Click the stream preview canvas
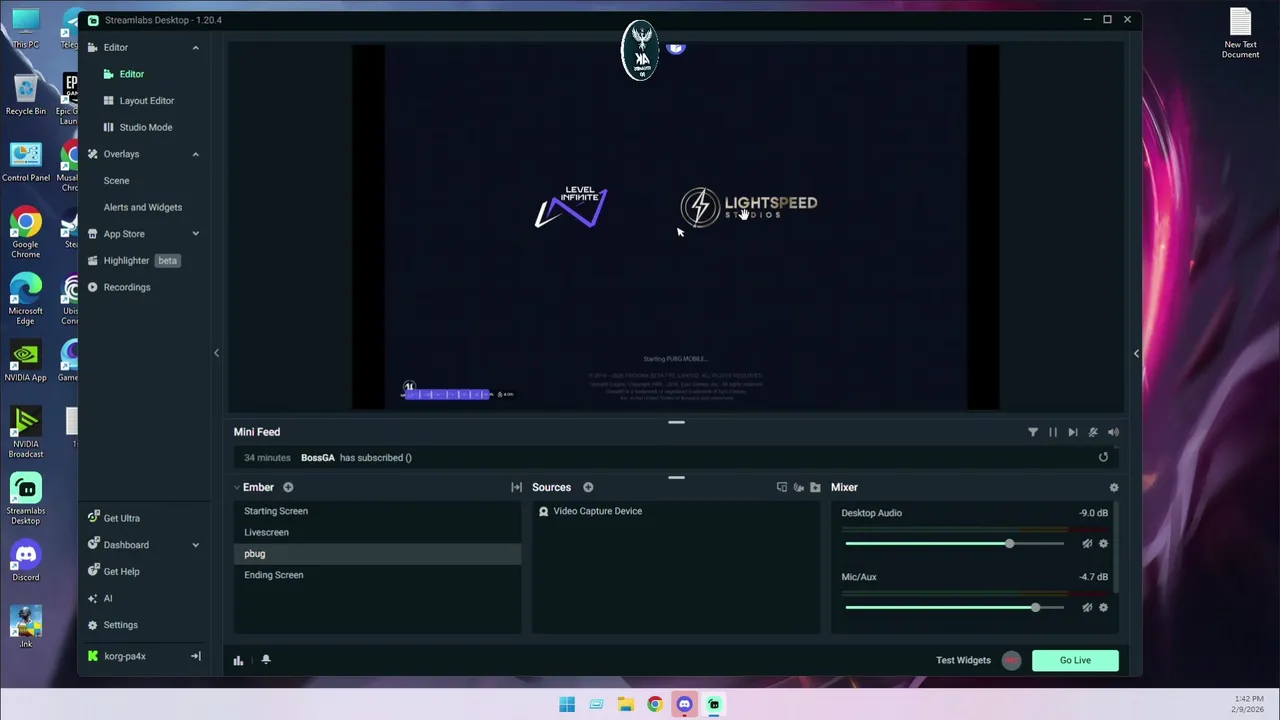The image size is (1280, 720). point(676,227)
